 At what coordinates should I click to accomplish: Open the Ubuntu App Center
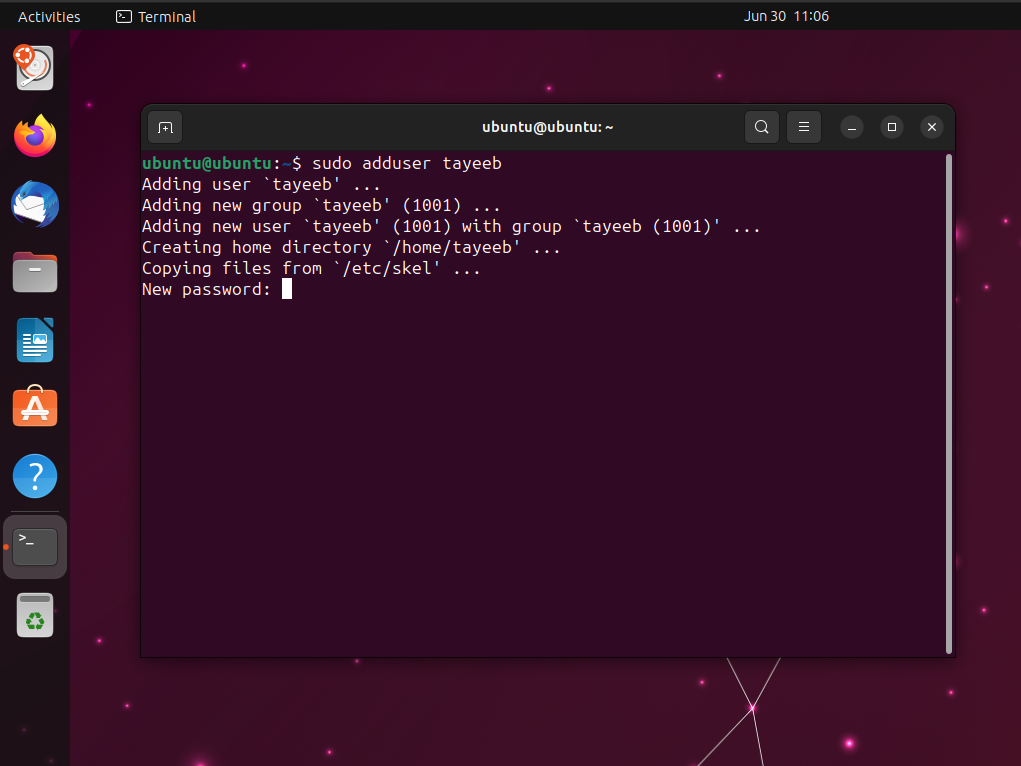(x=34, y=407)
